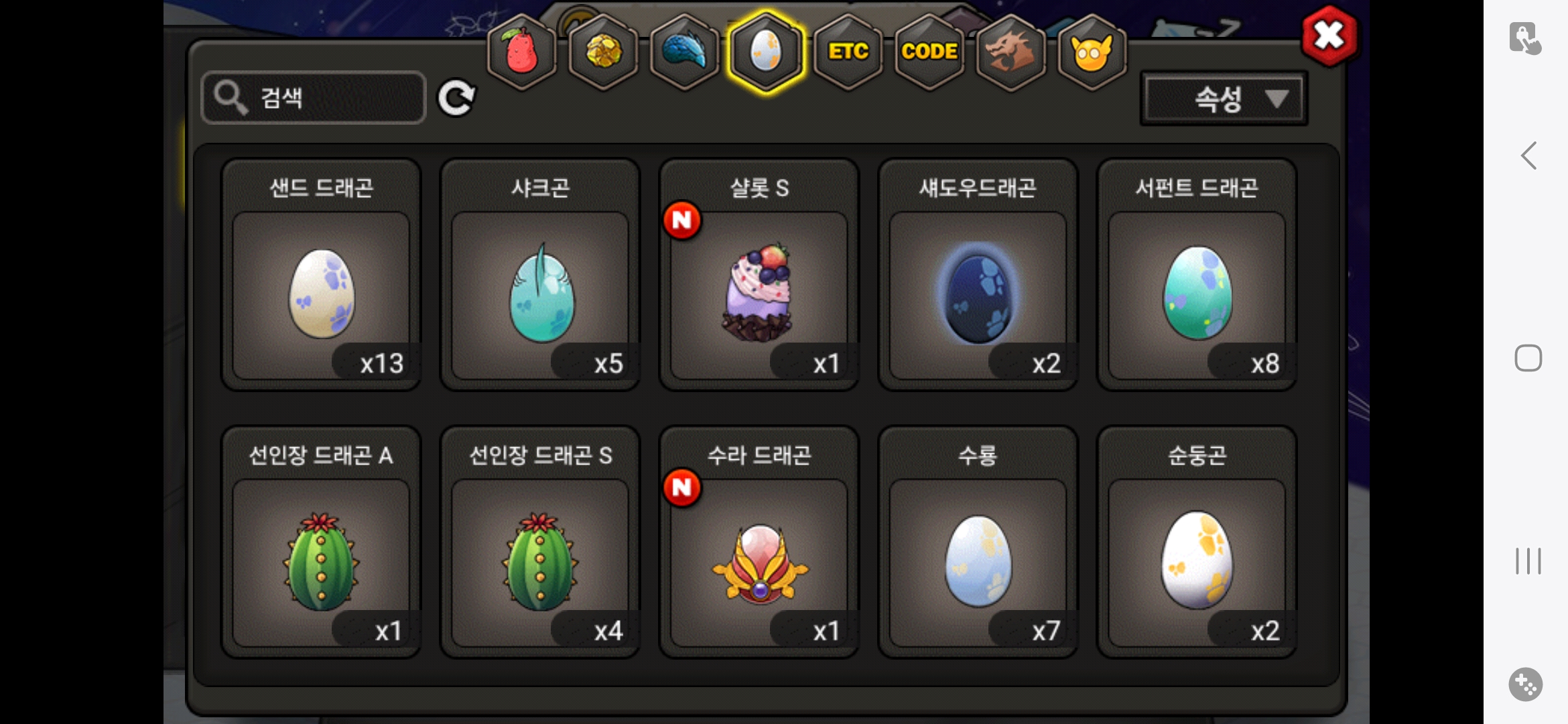Select the 샤크곤 egg item
The width and height of the screenshot is (1568, 724).
pos(540,275)
